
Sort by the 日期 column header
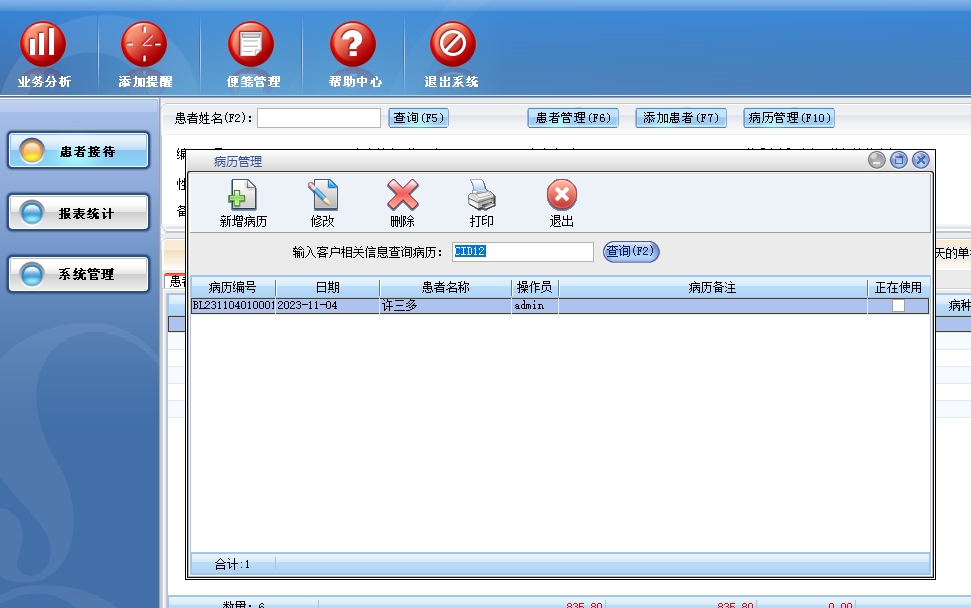(327, 288)
